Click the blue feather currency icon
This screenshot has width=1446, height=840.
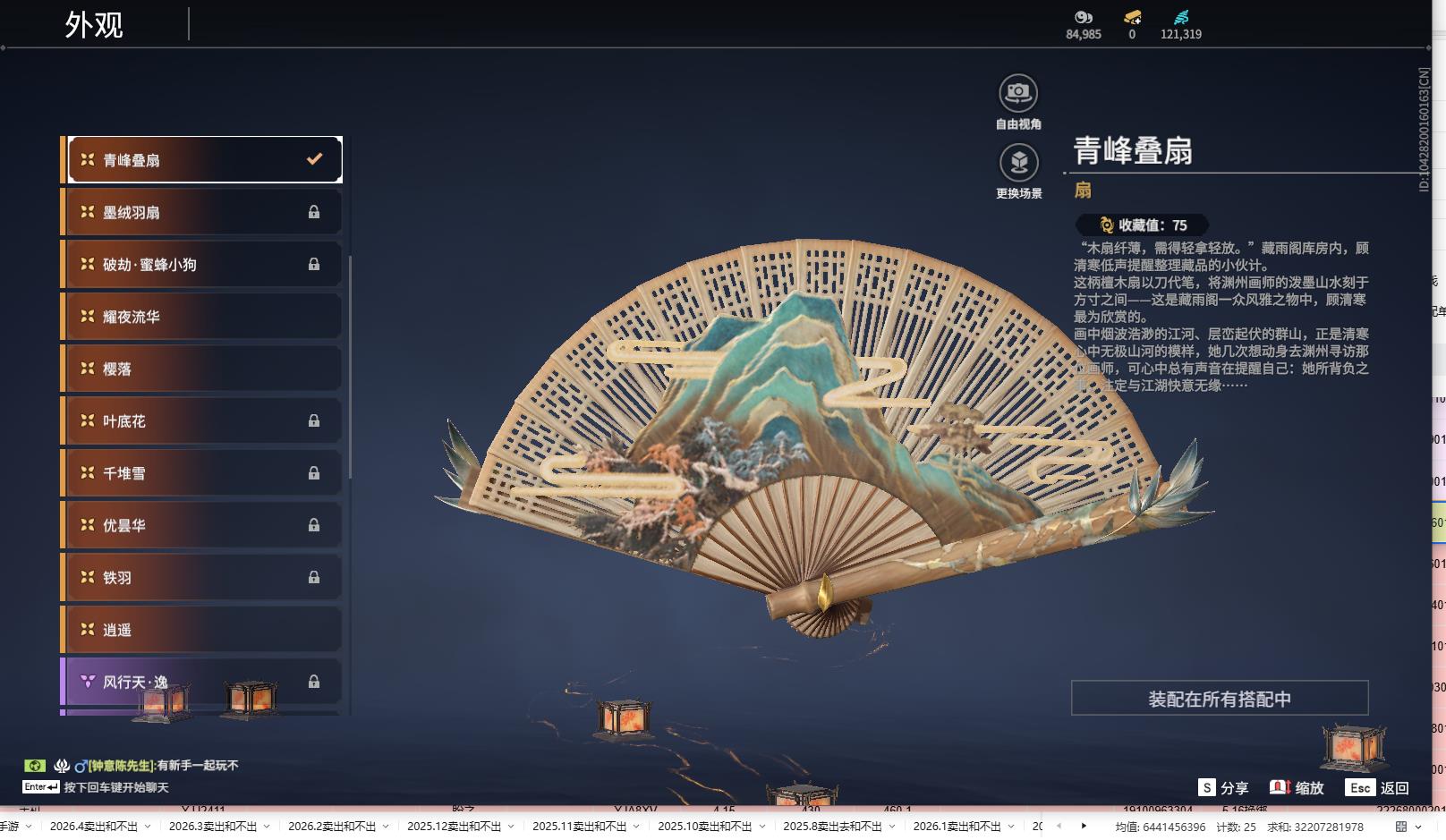tap(1182, 17)
